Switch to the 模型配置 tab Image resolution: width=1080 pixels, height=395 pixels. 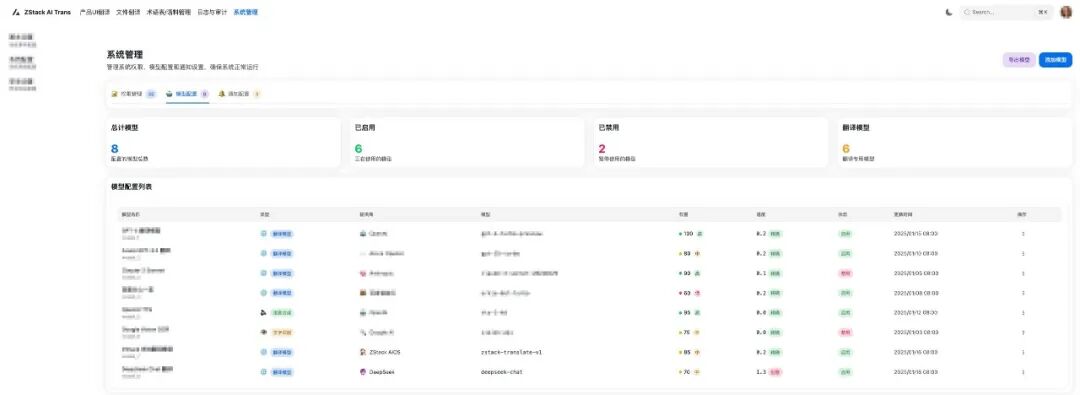187,93
